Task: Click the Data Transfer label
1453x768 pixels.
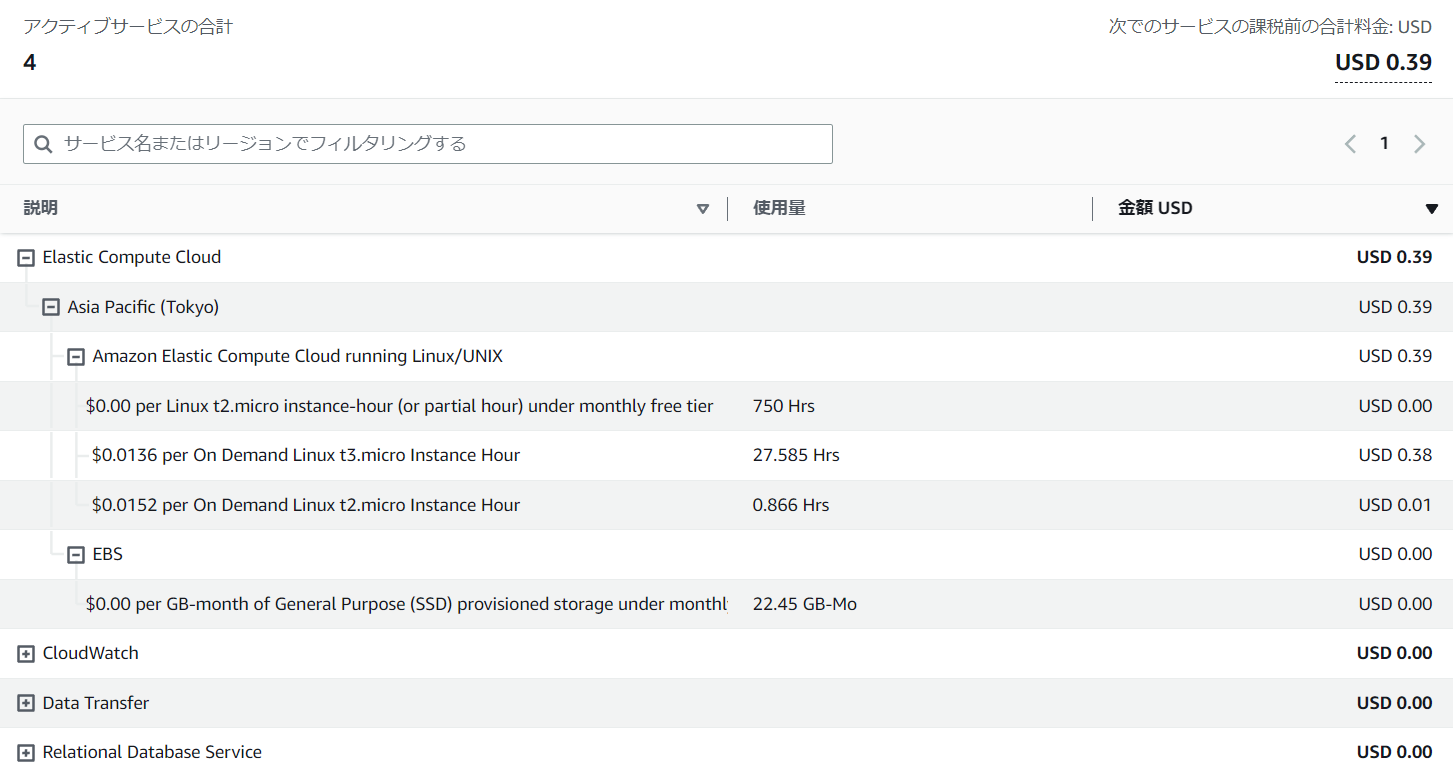Action: pyautogui.click(x=96, y=703)
